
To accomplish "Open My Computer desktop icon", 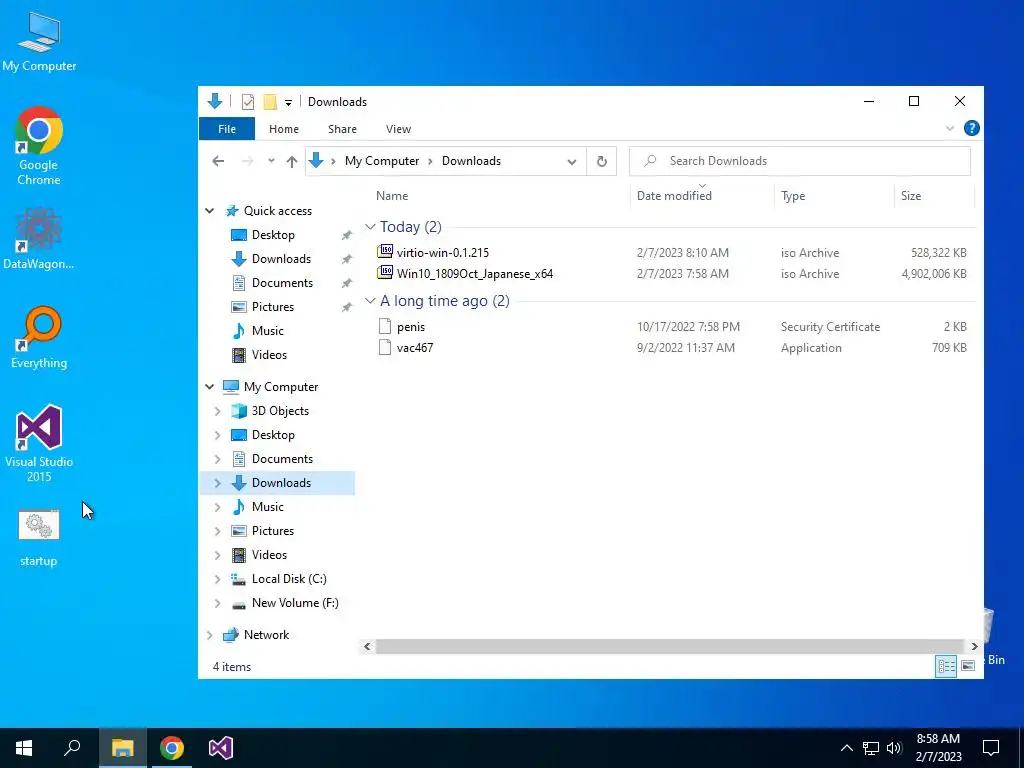I will coord(39,40).
